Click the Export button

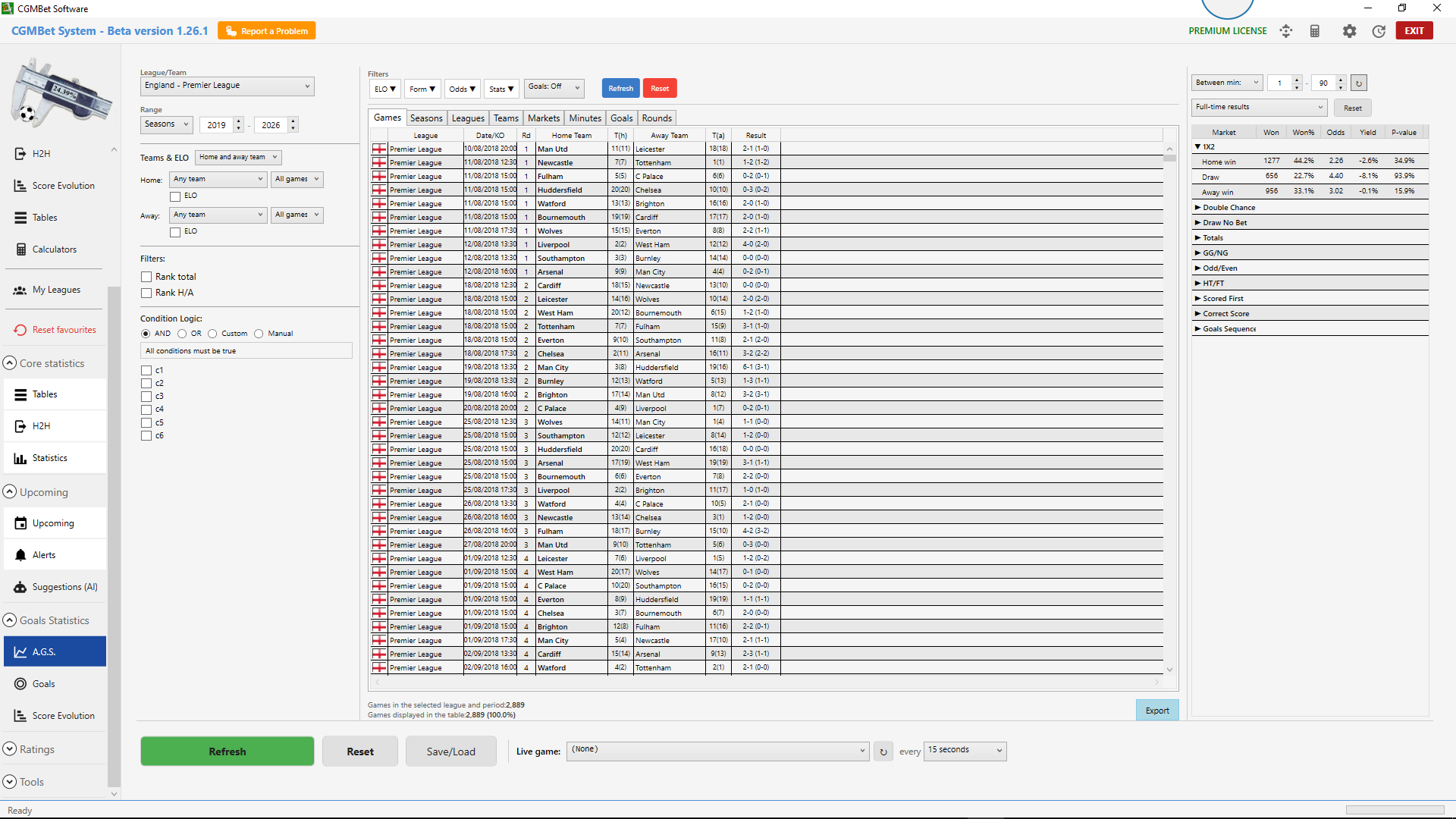click(x=1156, y=711)
